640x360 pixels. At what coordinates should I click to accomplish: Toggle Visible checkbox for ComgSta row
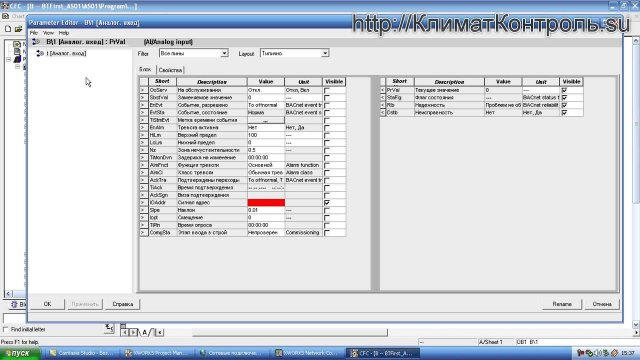(x=327, y=233)
